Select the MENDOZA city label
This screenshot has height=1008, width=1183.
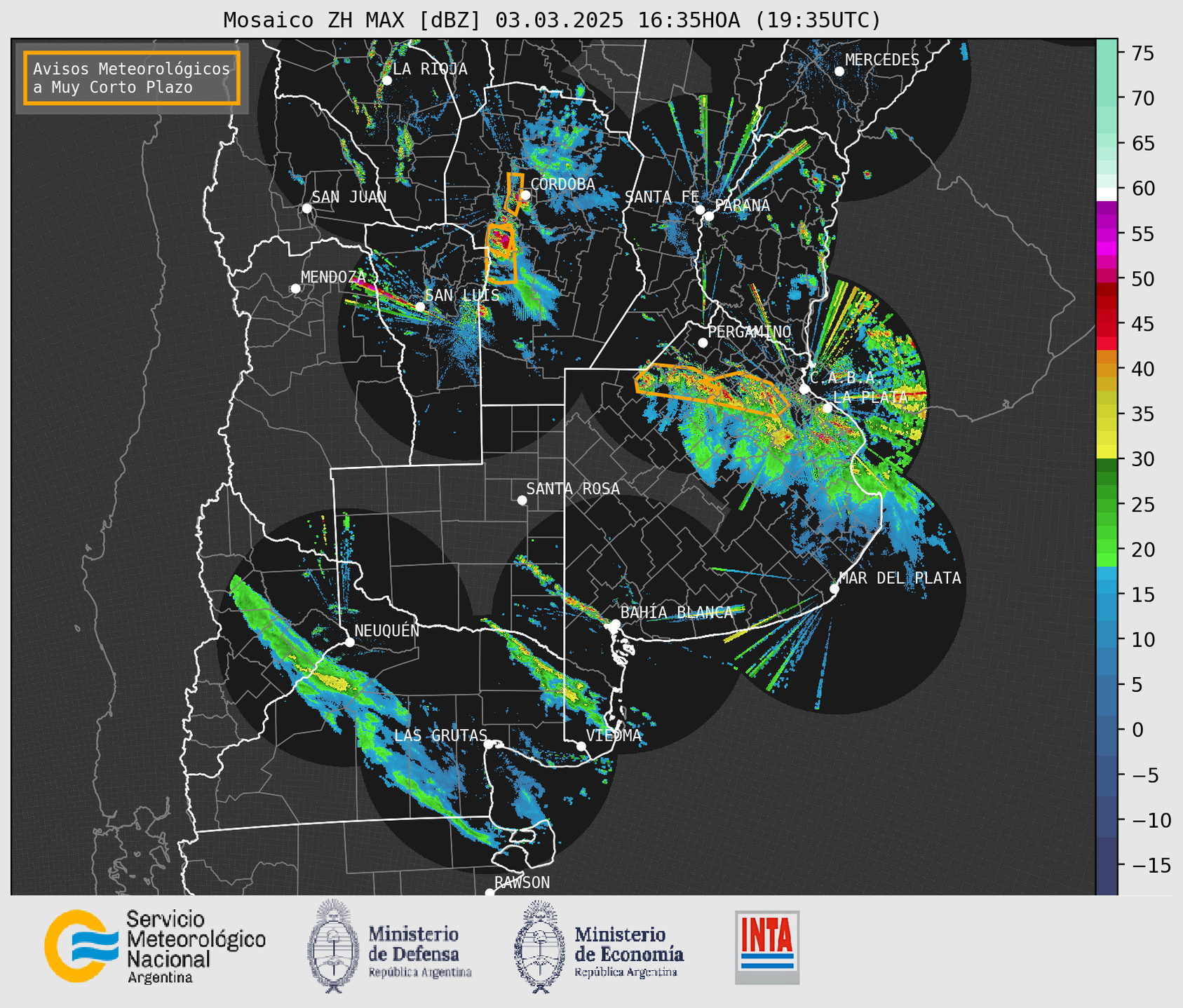click(x=333, y=278)
